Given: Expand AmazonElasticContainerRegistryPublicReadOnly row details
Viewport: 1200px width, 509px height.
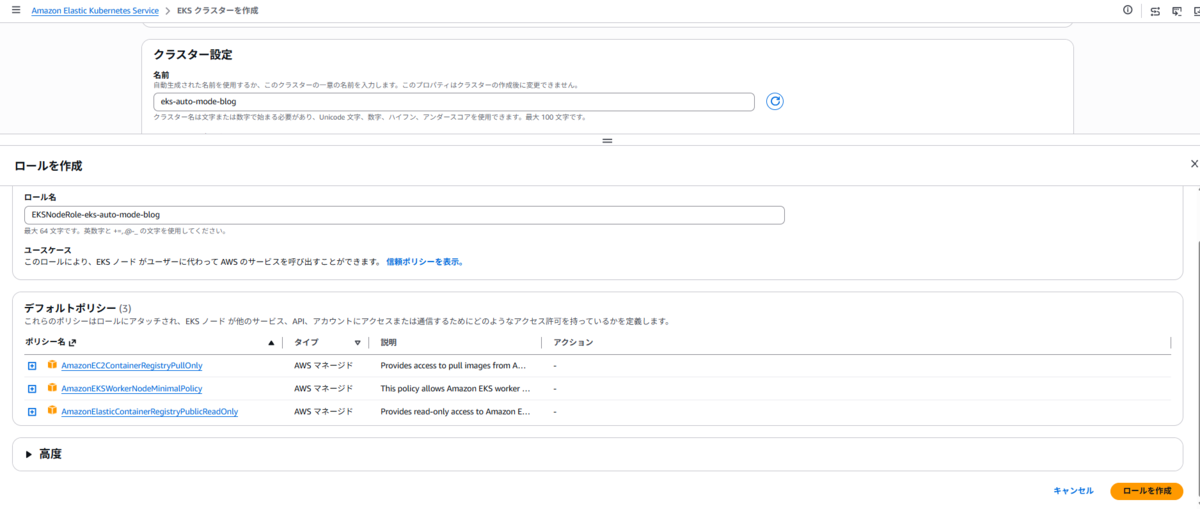Looking at the screenshot, I should point(32,411).
